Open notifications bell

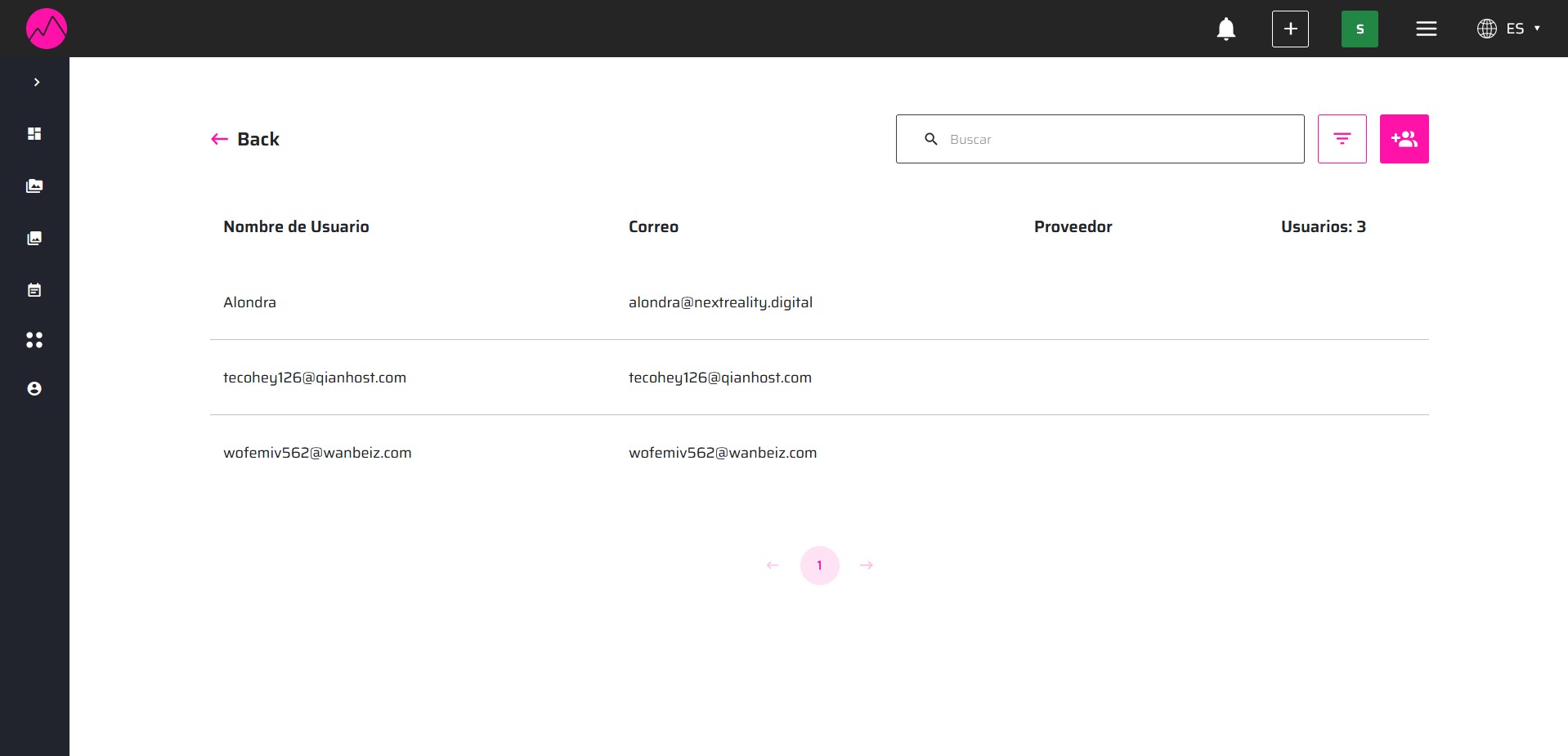click(1226, 29)
